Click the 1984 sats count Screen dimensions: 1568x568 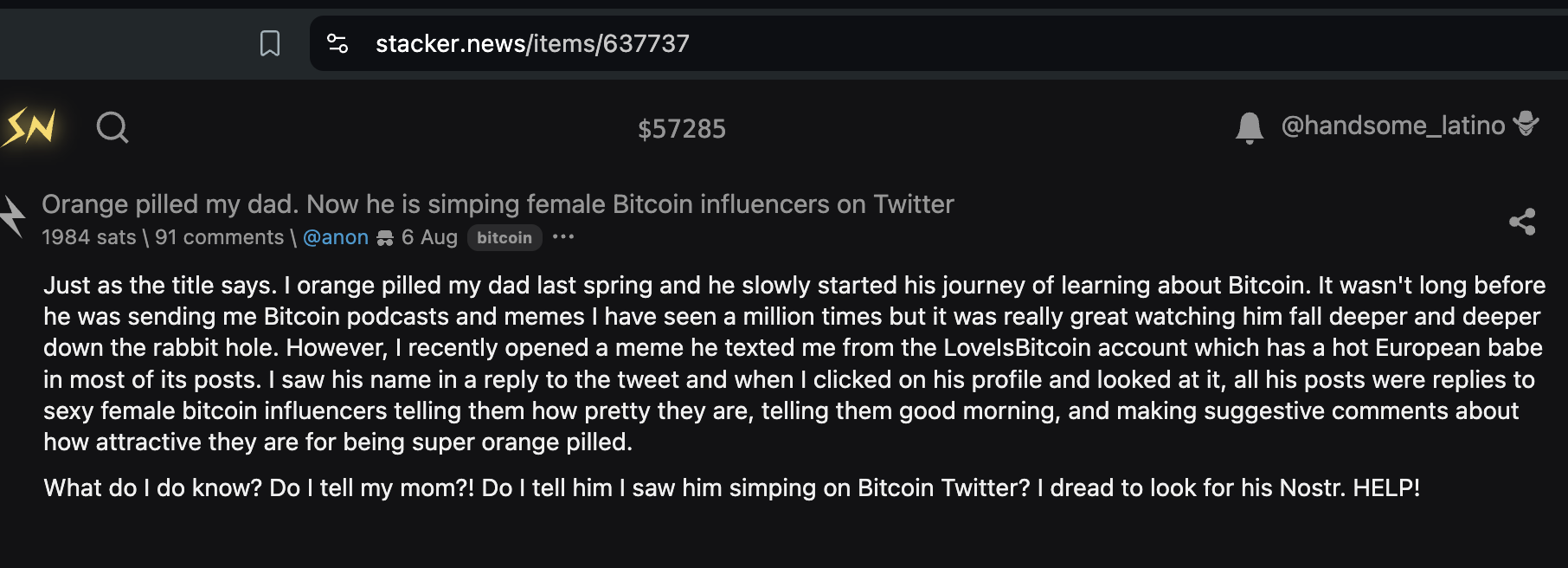pyautogui.click(x=88, y=237)
